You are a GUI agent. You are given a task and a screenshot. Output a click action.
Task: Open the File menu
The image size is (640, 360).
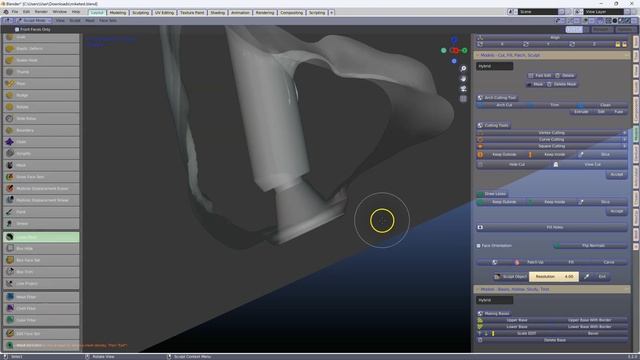pyautogui.click(x=15, y=12)
